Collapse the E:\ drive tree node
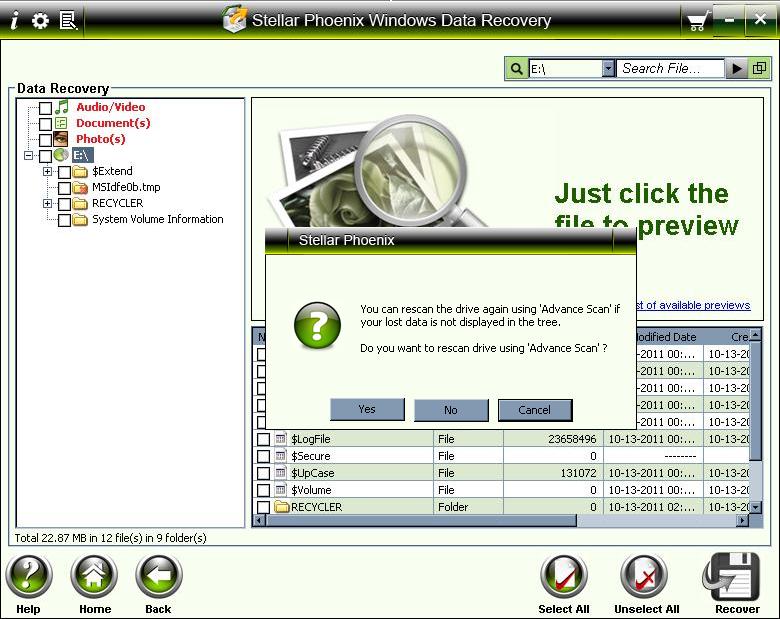This screenshot has width=780, height=619. coord(28,155)
